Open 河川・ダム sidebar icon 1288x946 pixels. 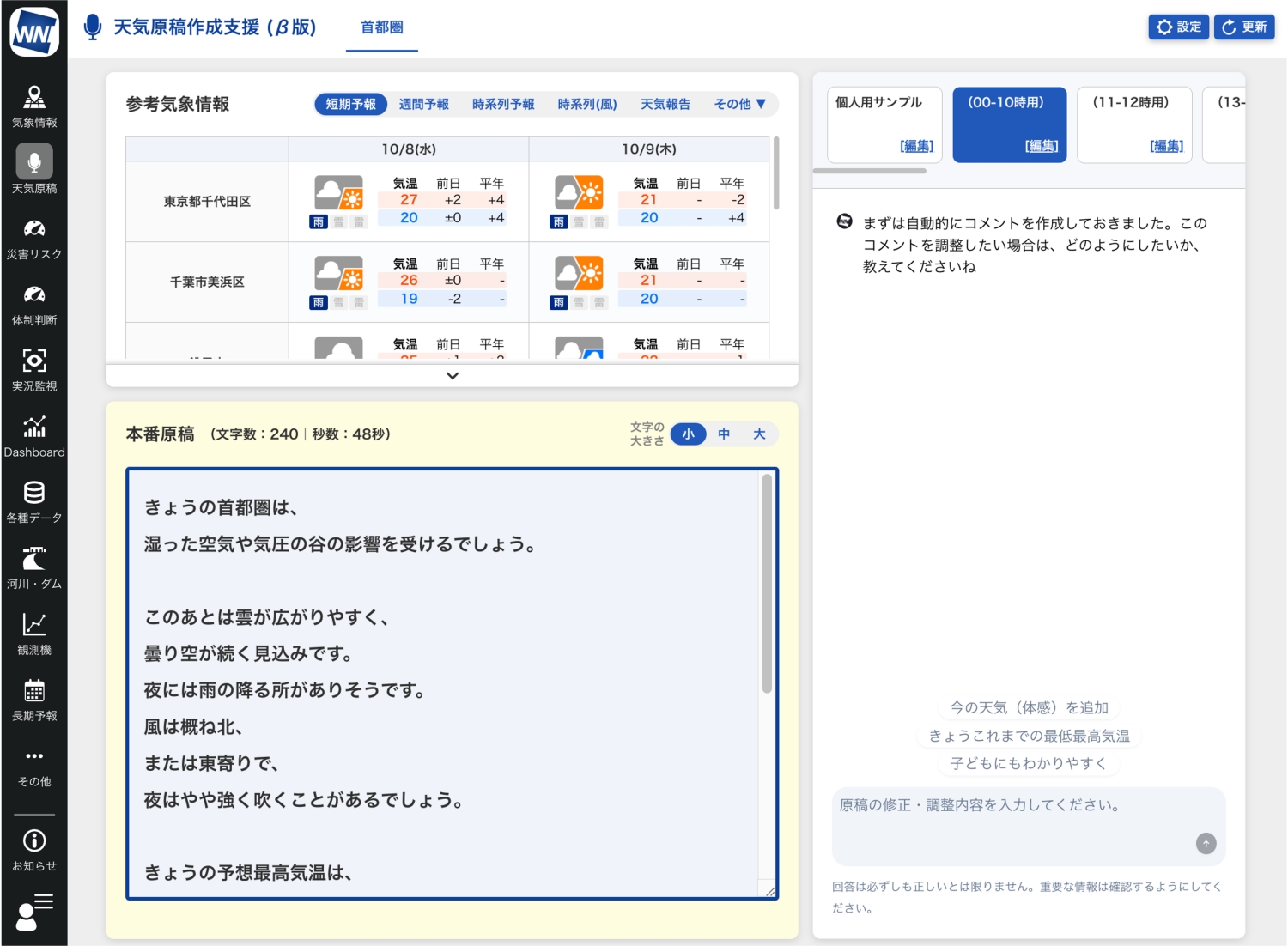coord(34,568)
